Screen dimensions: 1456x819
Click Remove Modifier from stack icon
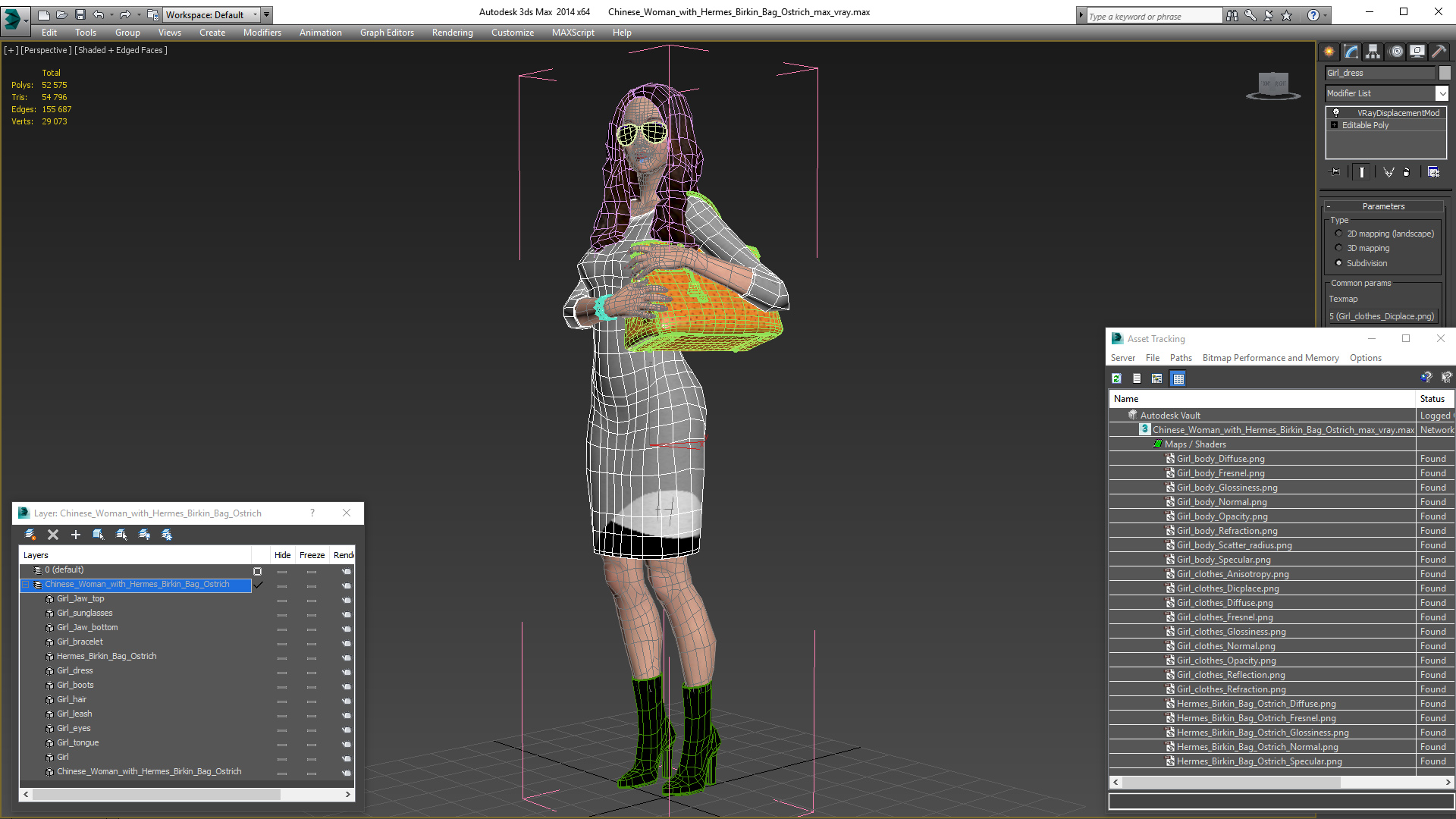[1406, 172]
